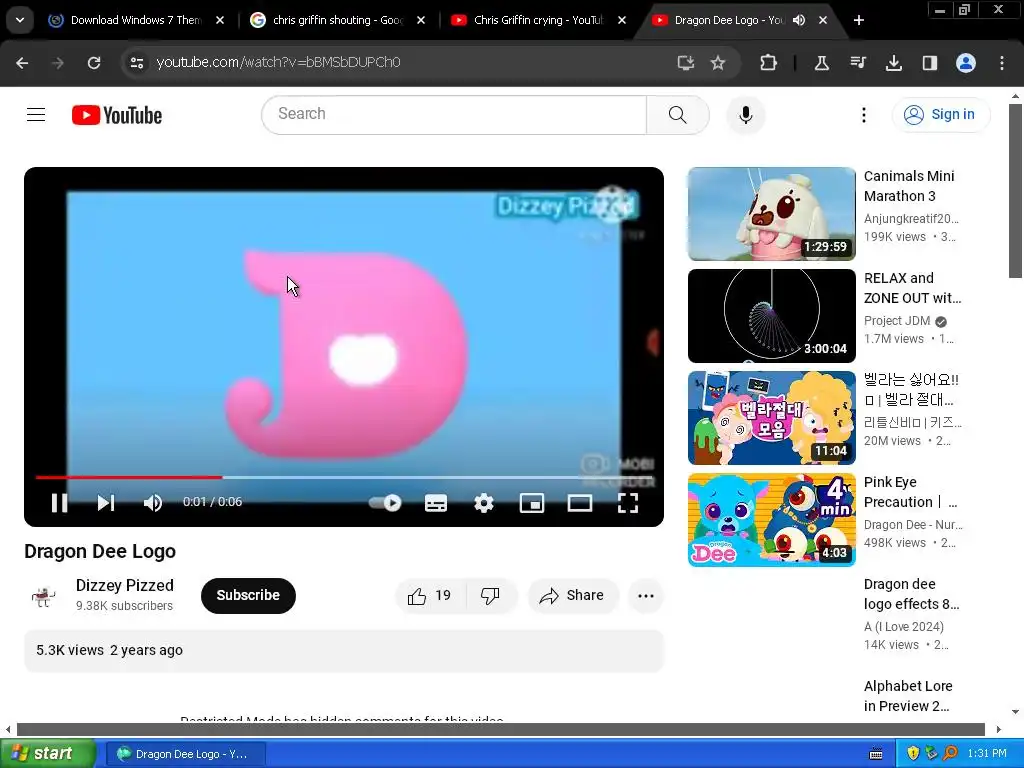
Task: Bookmark this page with star icon
Action: pos(718,63)
